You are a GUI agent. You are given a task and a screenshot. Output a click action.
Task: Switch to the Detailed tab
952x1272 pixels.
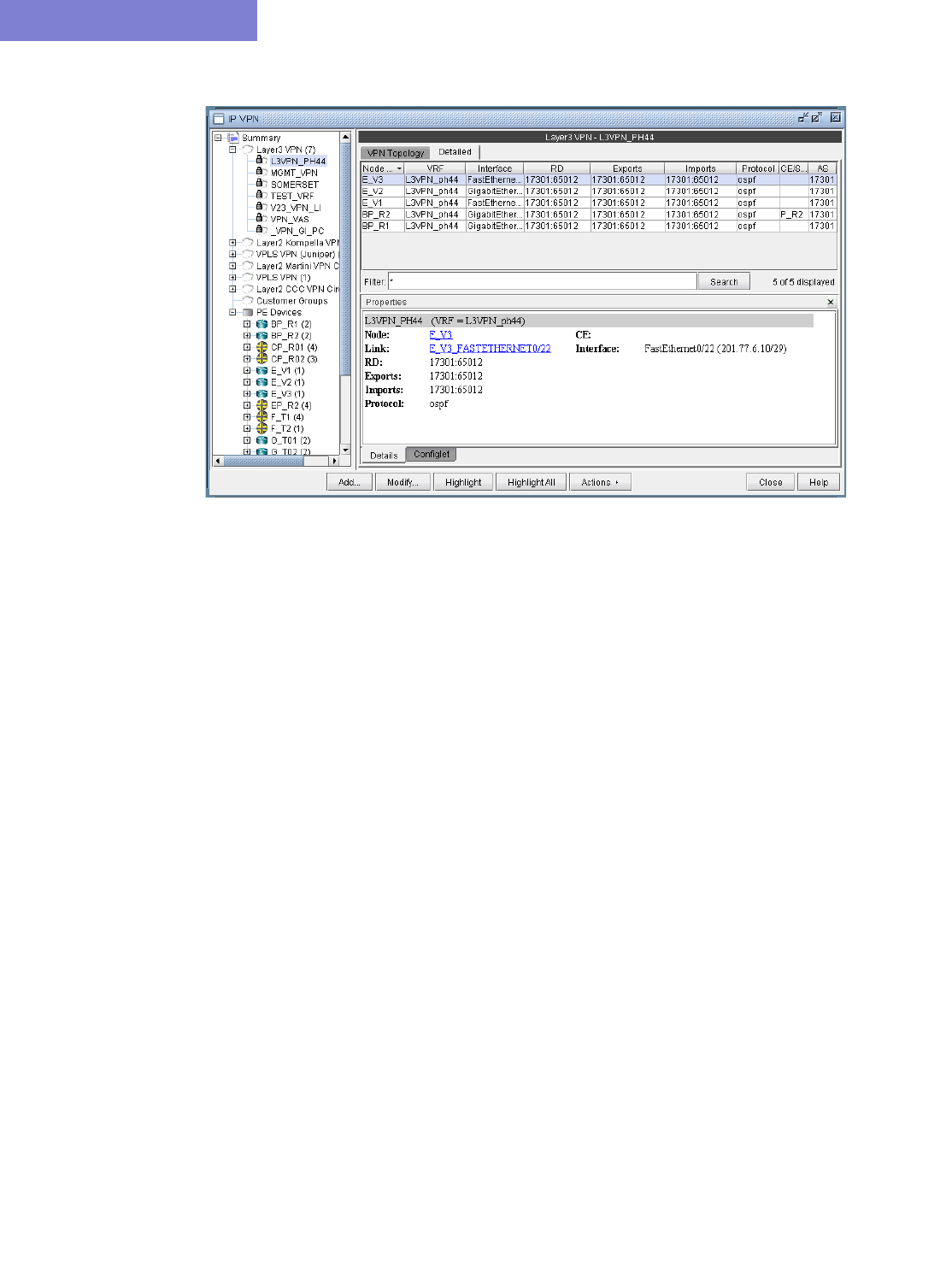(455, 152)
